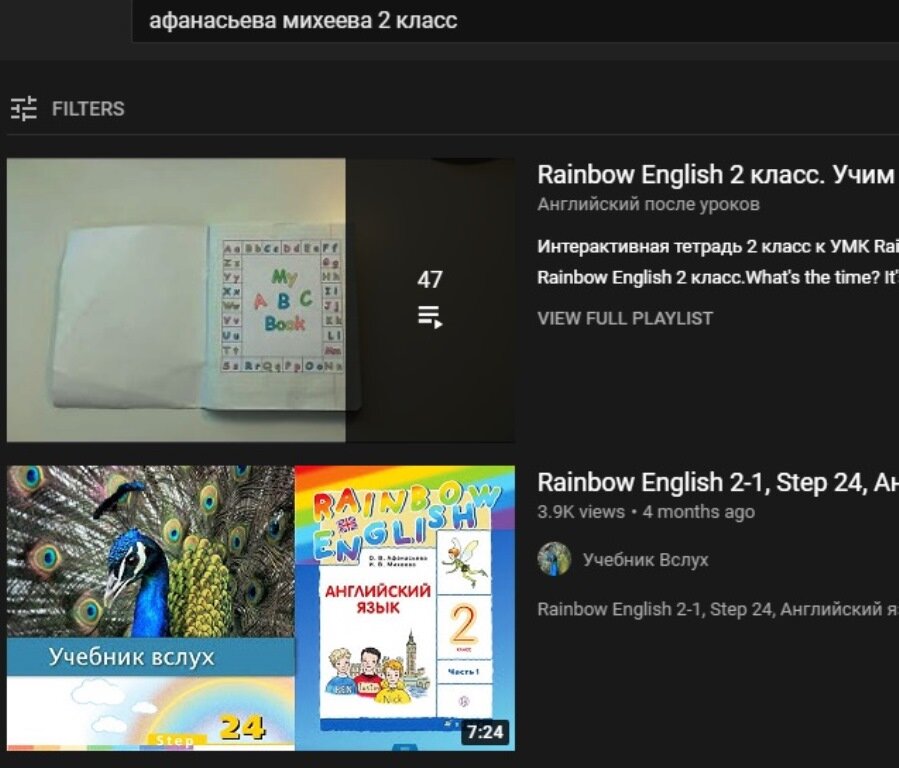Image resolution: width=899 pixels, height=768 pixels.
Task: Click the 7:24 duration badge
Action: coord(485,732)
